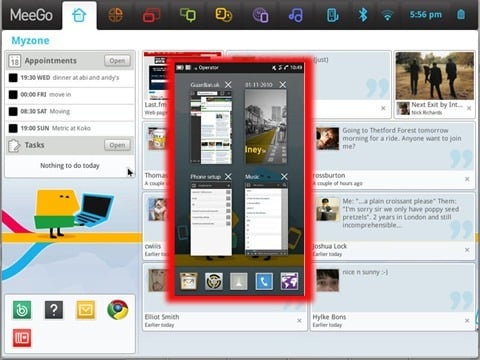Click rossburton's avatar picture
The width and height of the screenshot is (480, 360).
click(x=327, y=138)
